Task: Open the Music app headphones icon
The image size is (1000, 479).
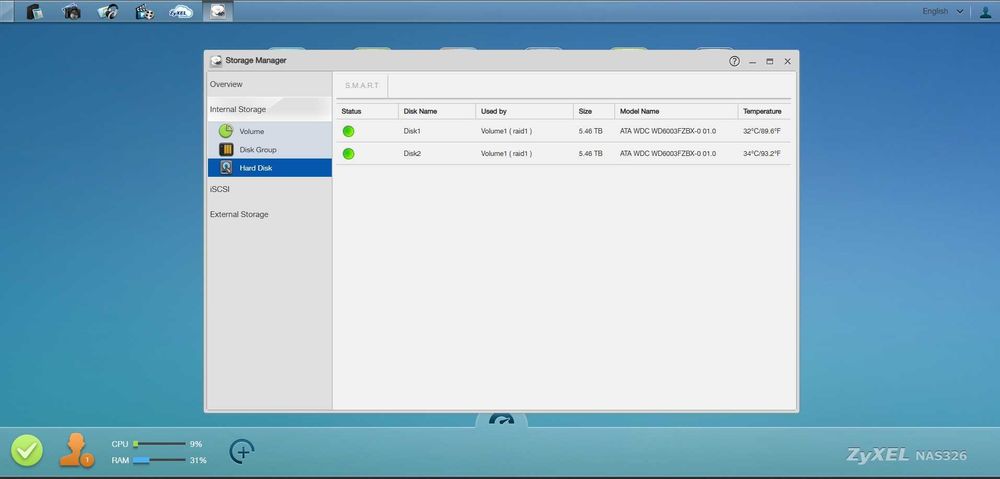Action: (x=108, y=11)
